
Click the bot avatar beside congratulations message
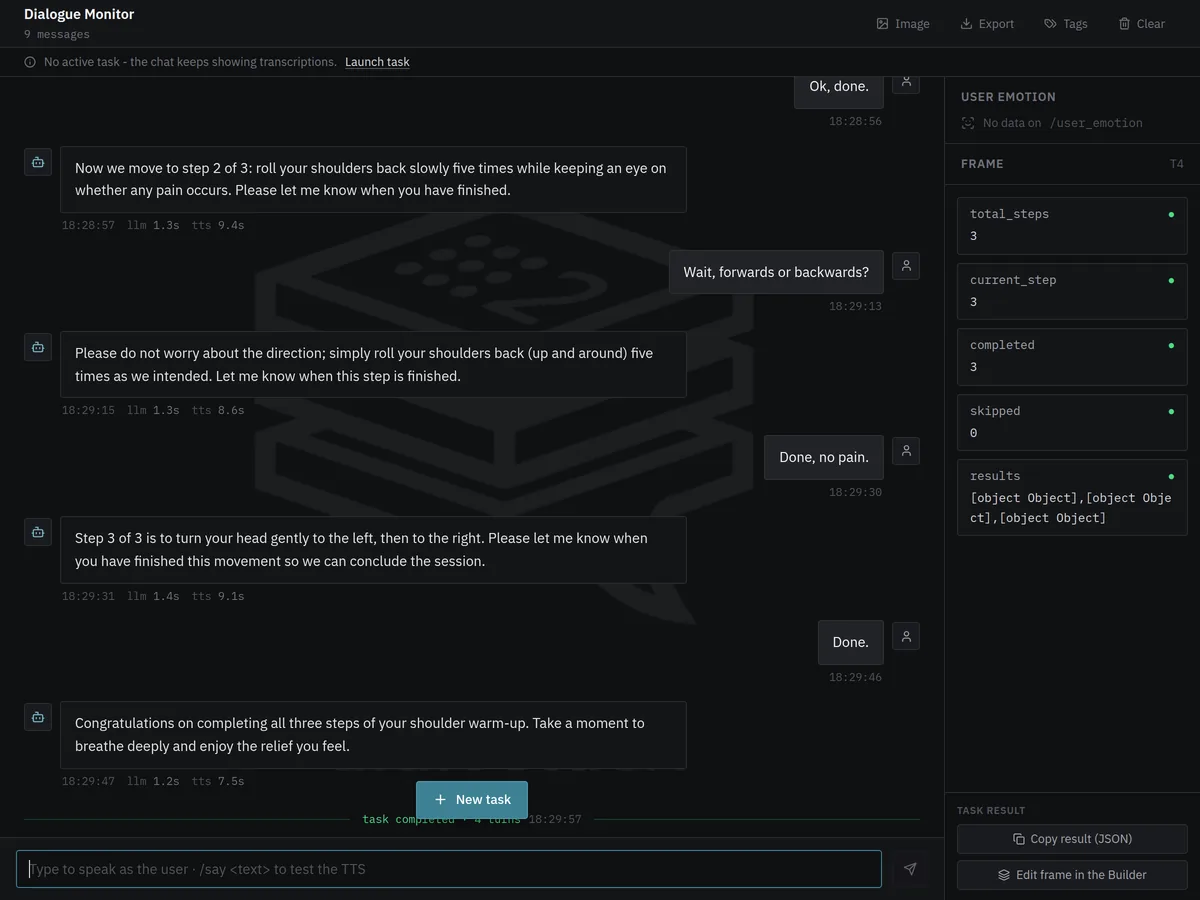(38, 717)
